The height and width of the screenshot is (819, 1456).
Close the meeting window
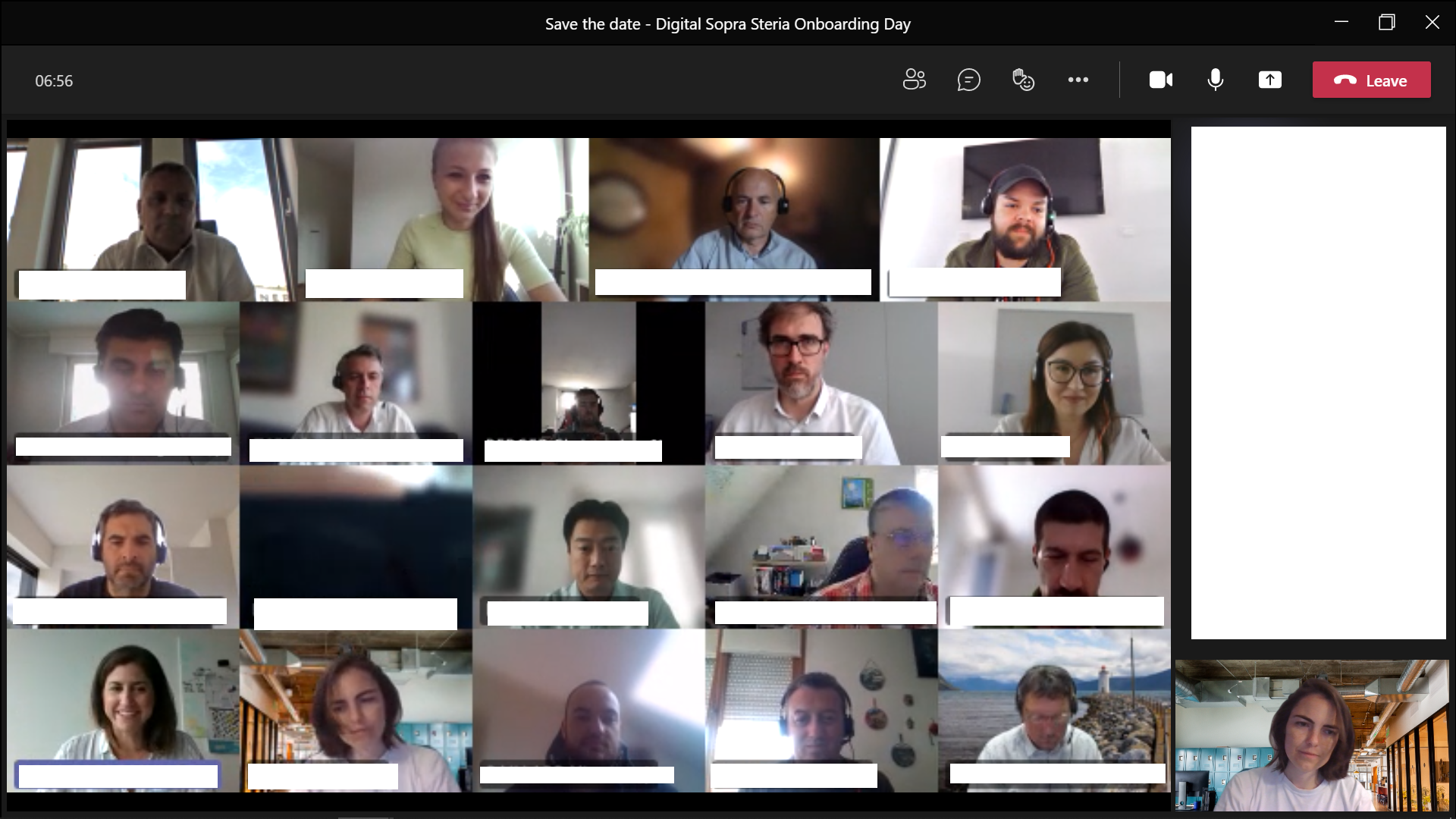coord(1432,23)
